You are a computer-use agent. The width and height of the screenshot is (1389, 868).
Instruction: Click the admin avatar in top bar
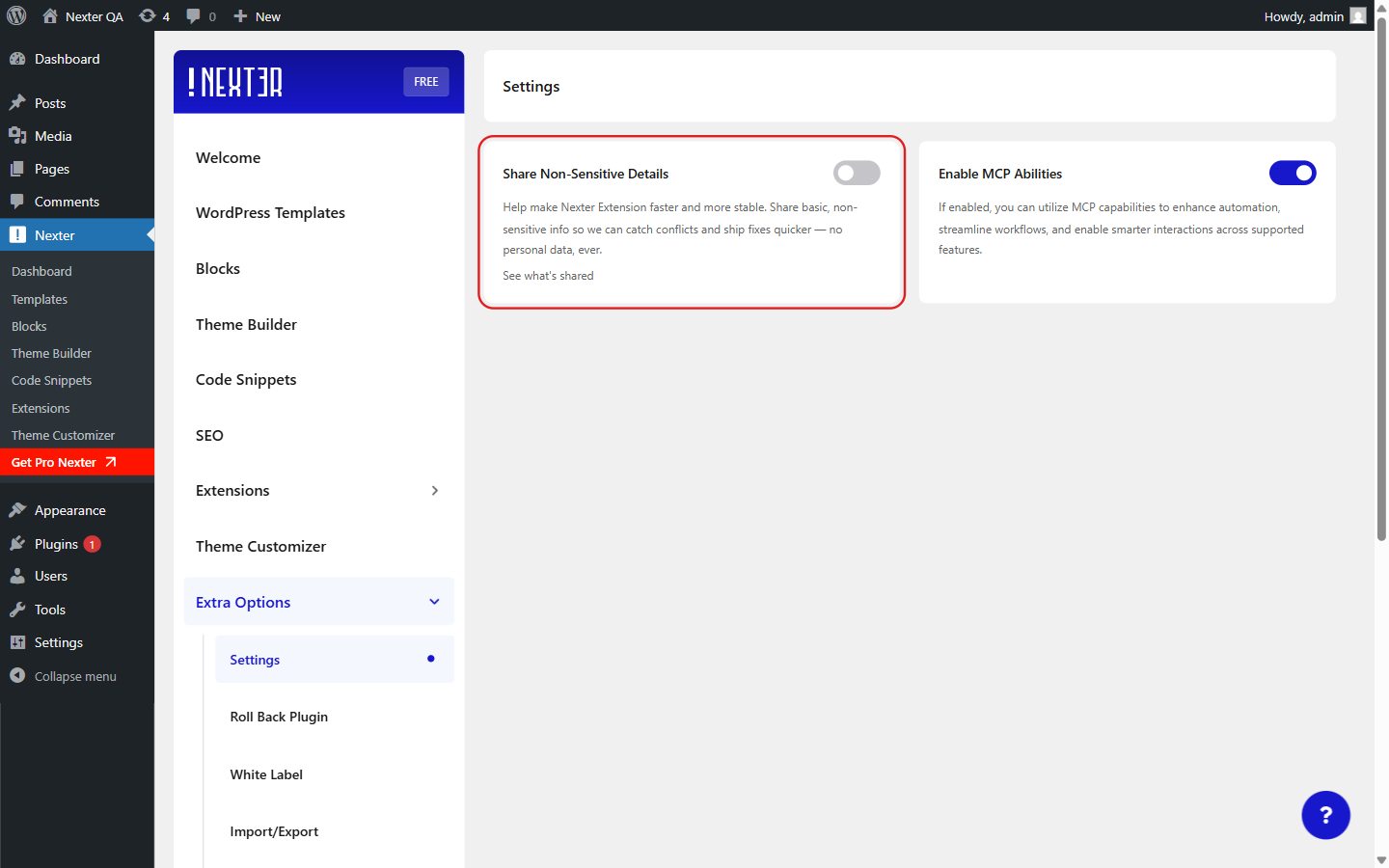coord(1358,16)
